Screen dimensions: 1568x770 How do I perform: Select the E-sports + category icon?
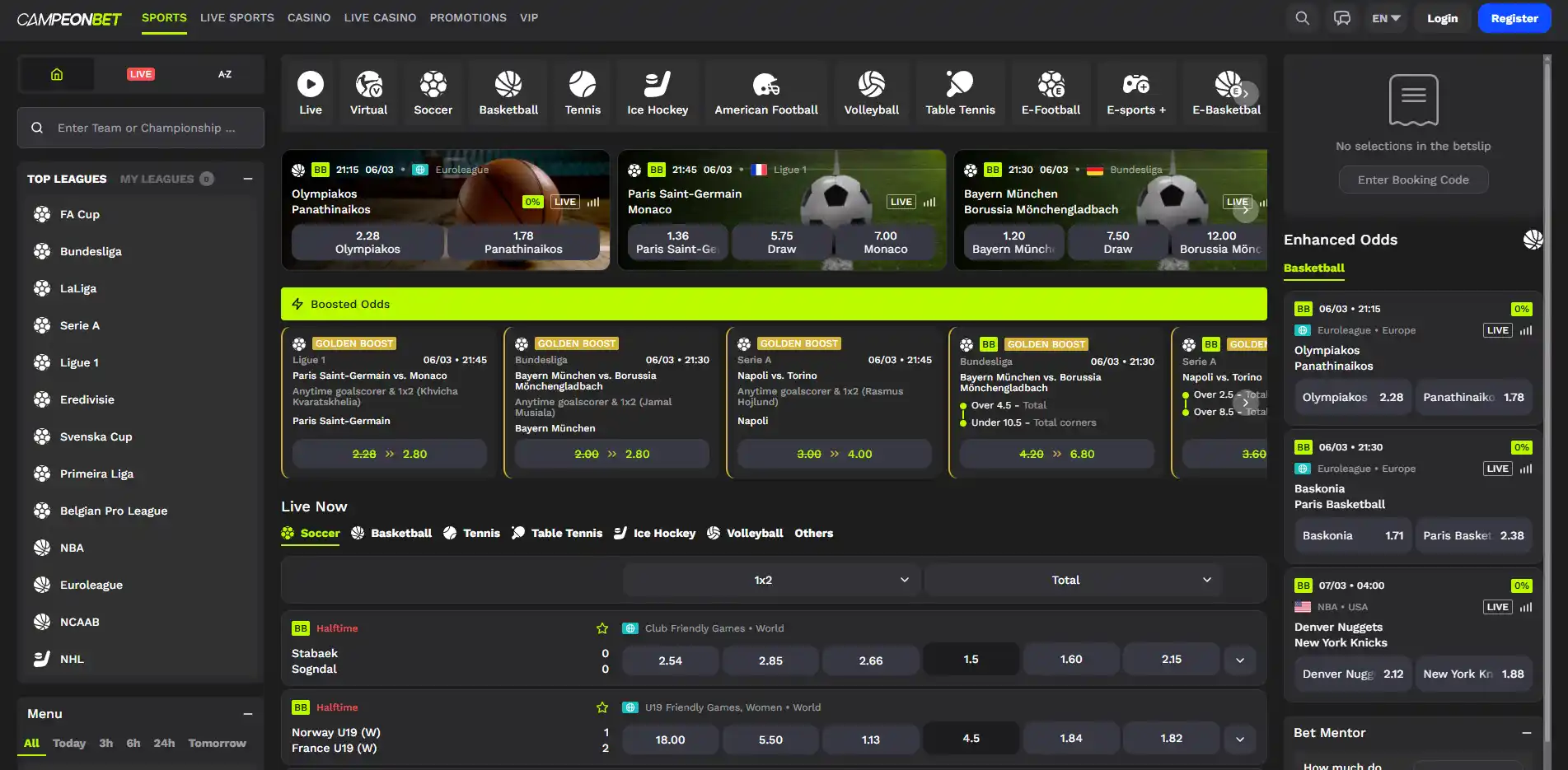click(1136, 93)
